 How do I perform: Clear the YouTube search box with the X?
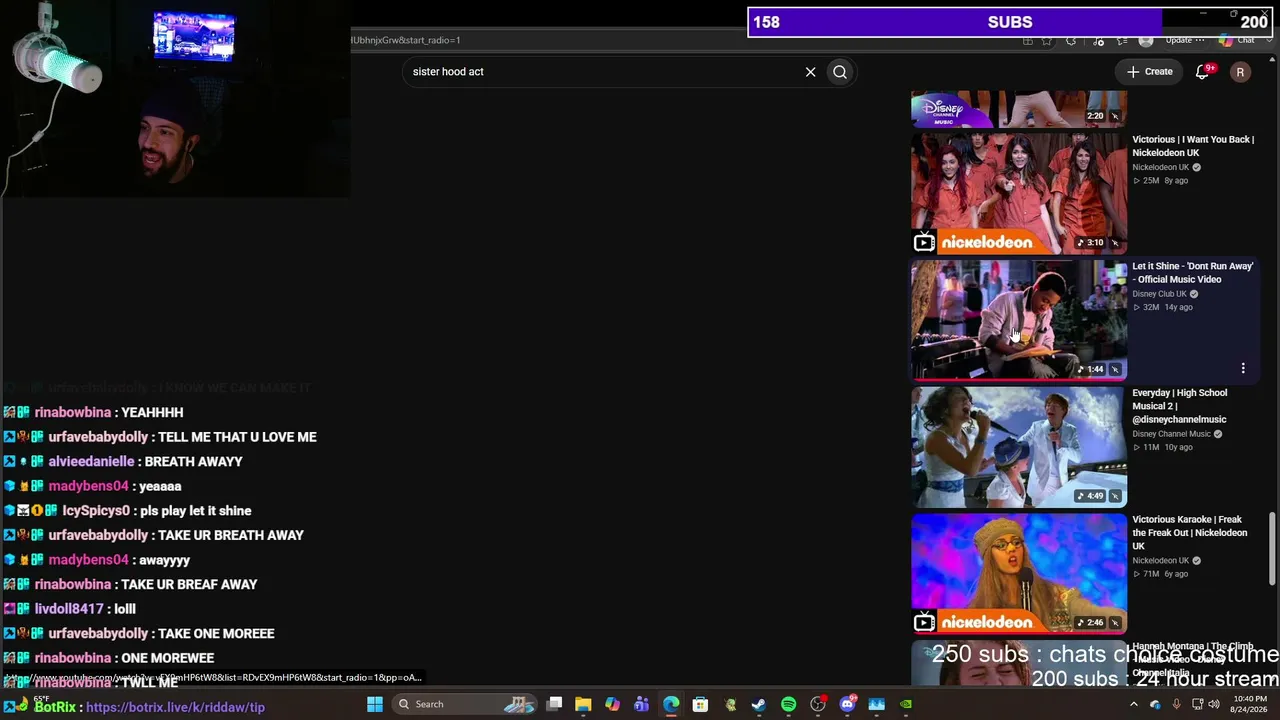pos(811,72)
